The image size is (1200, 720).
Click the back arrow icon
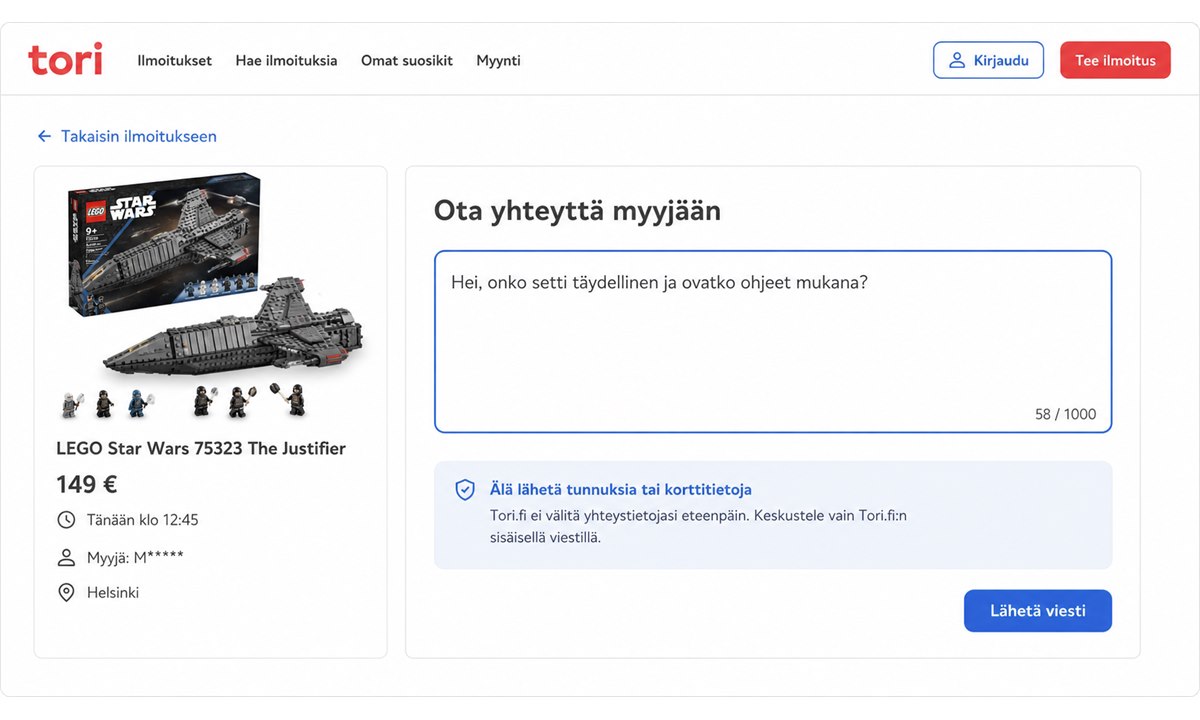coord(44,136)
